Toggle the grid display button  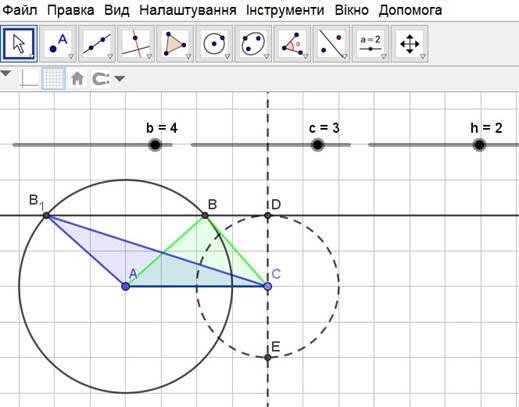(53, 78)
